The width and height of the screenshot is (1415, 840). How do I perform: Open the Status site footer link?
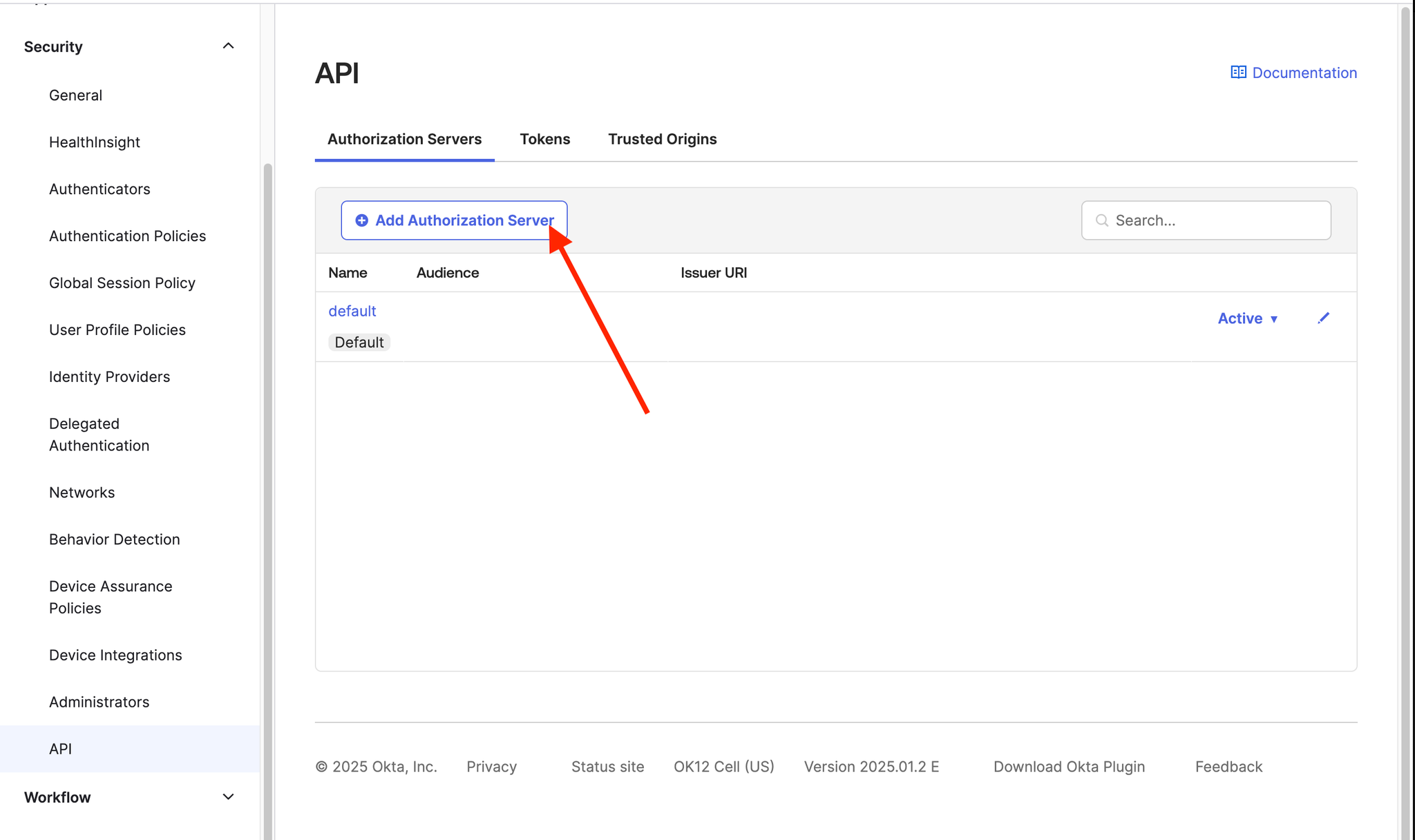(x=607, y=767)
